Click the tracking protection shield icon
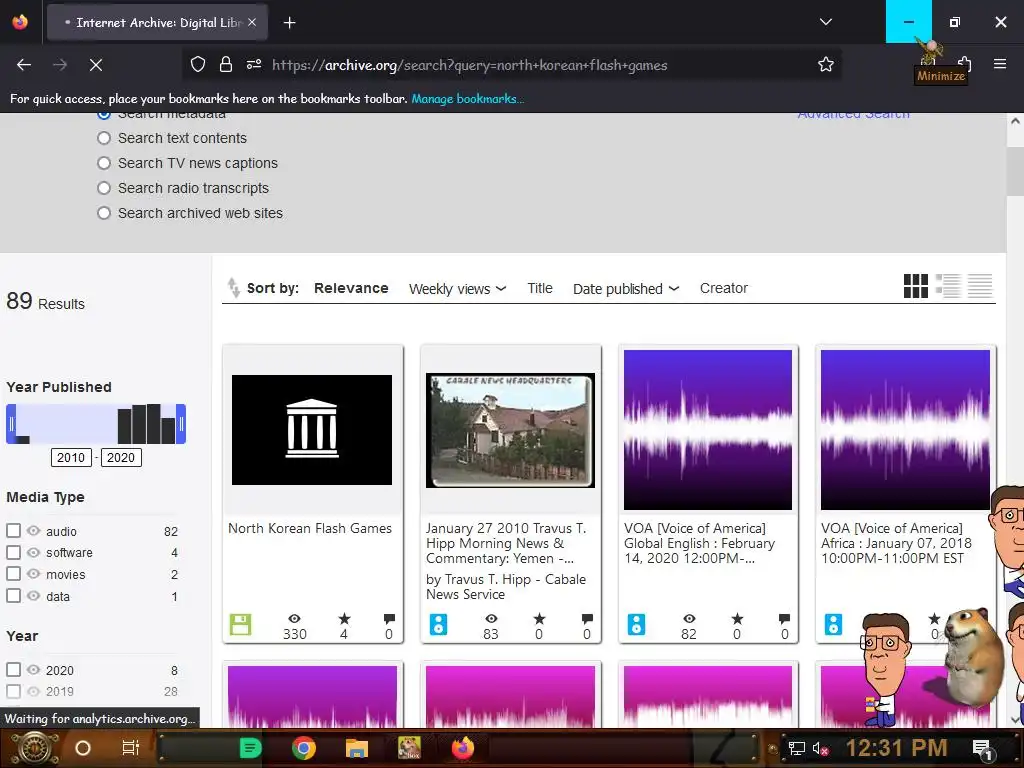This screenshot has height=768, width=1024. click(198, 65)
